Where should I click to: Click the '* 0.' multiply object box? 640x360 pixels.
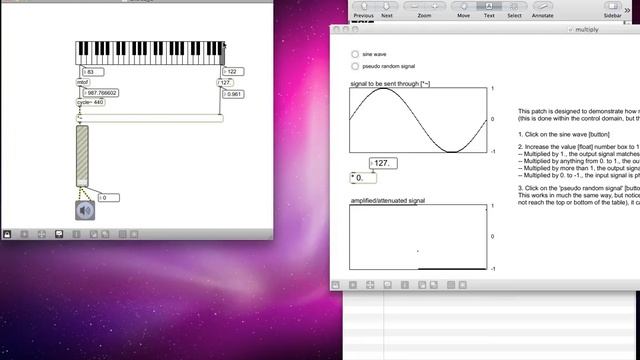pyautogui.click(x=363, y=178)
